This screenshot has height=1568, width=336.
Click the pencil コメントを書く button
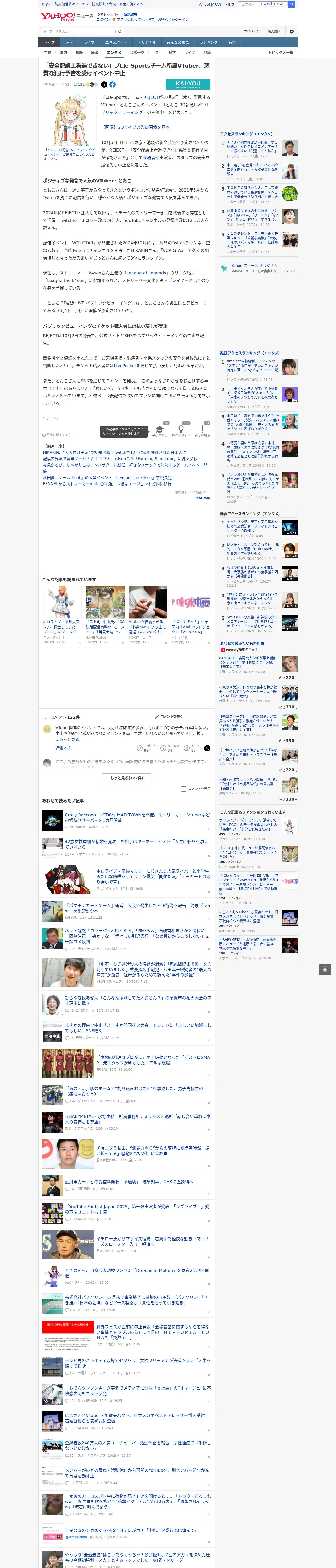pos(168,717)
